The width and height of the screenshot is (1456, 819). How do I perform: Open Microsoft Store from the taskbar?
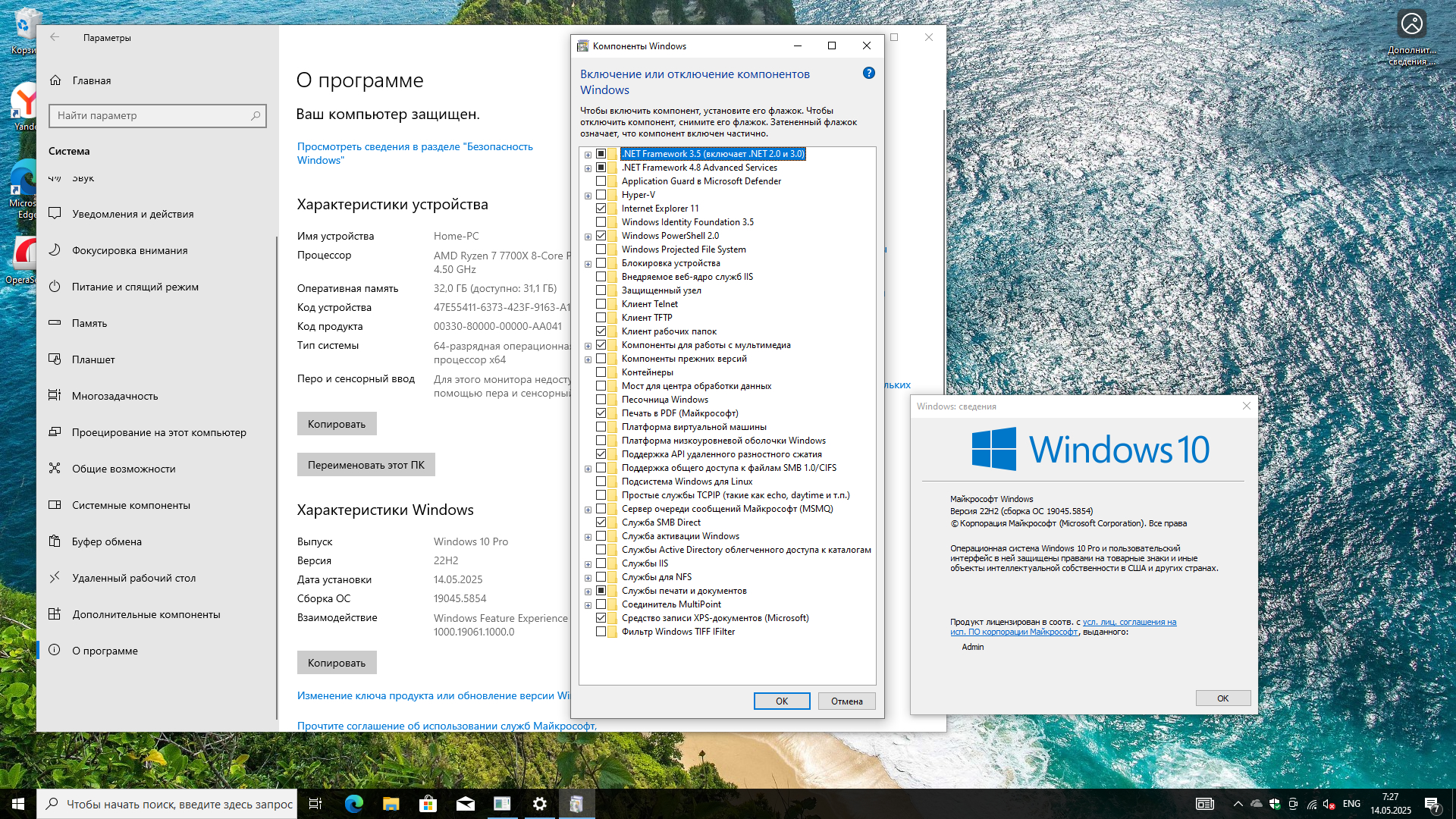[x=428, y=804]
